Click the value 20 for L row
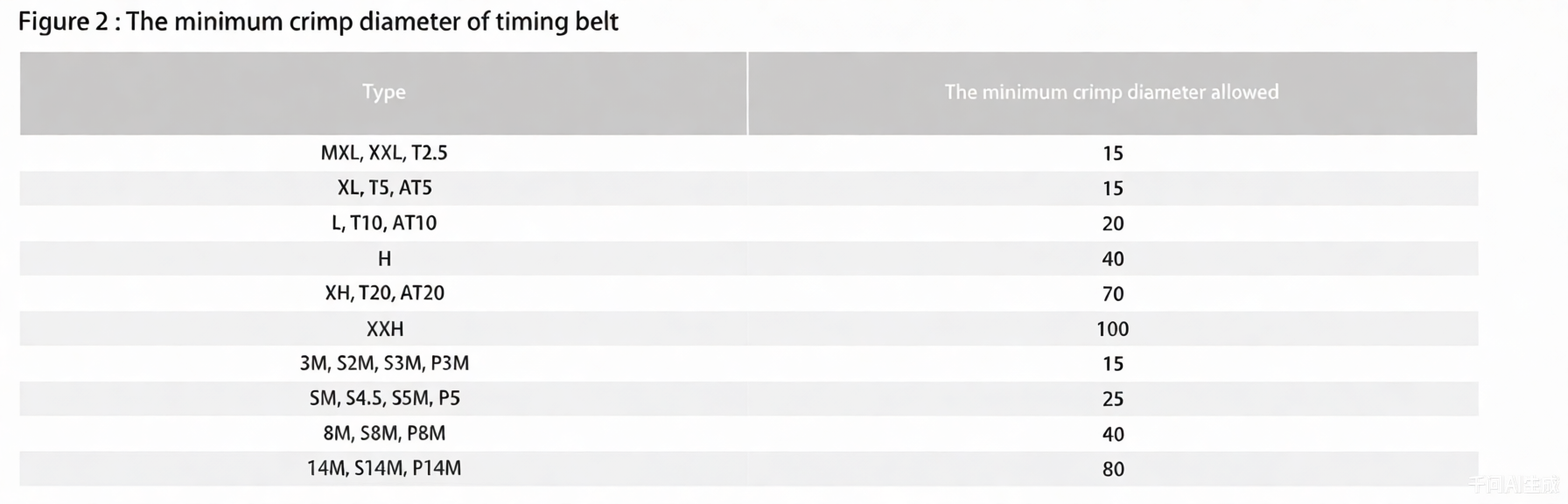Image resolution: width=1568 pixels, height=504 pixels. click(1112, 224)
